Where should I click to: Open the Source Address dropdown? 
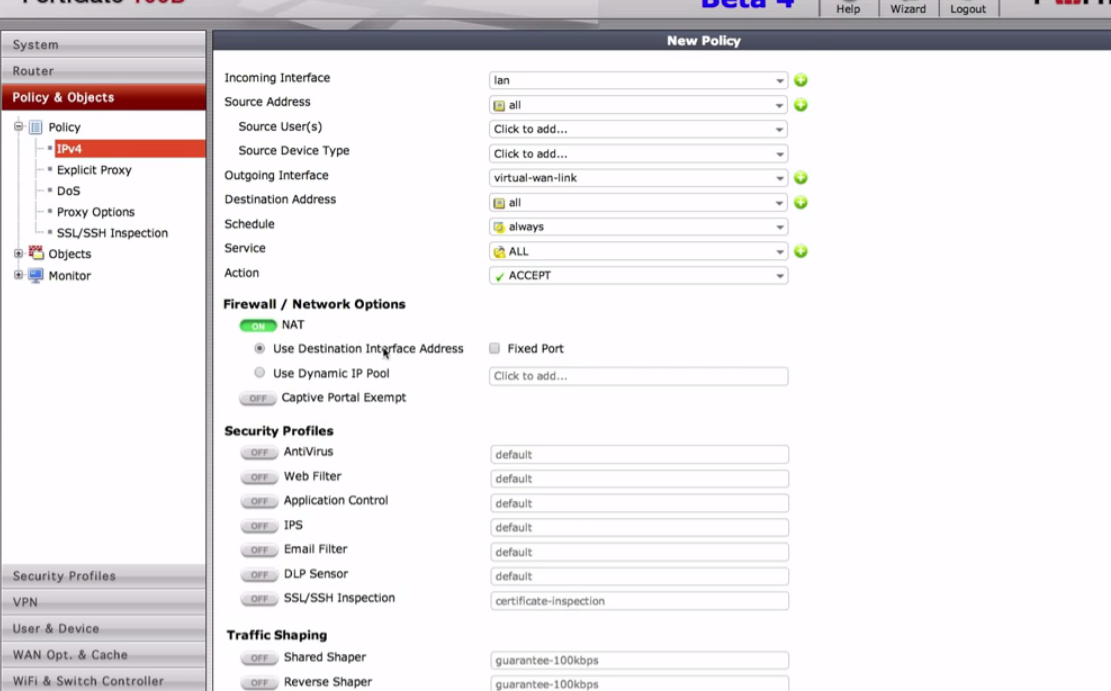click(638, 105)
